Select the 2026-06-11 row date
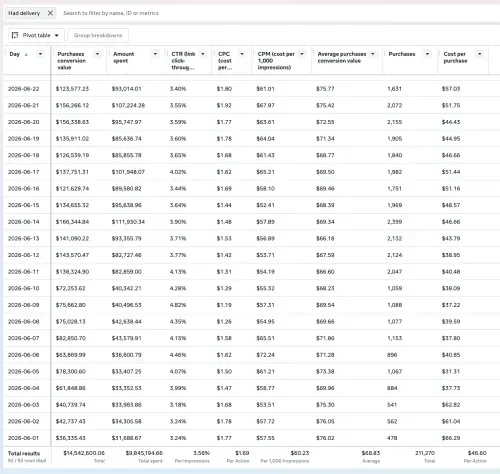Screen dimensions: 500x474 23,272
